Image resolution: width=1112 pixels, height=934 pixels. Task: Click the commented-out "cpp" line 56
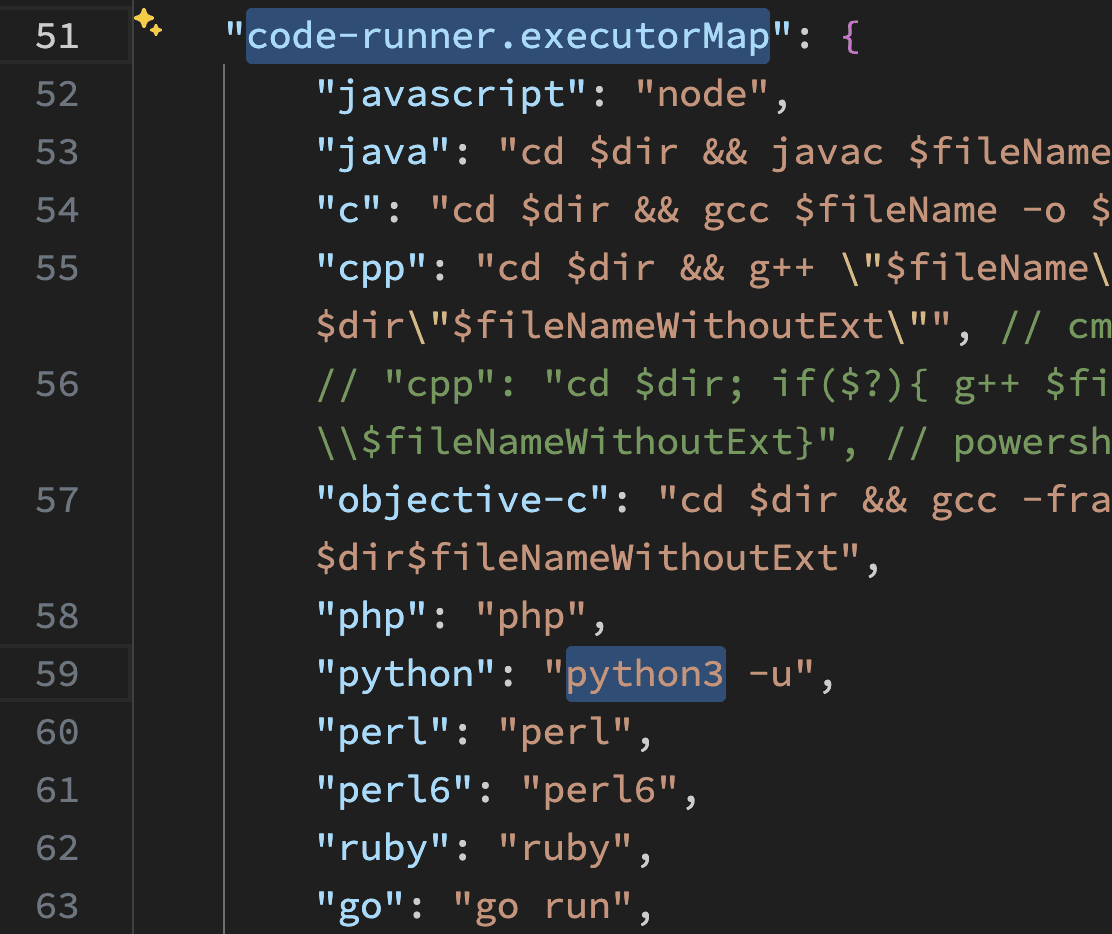click(700, 384)
